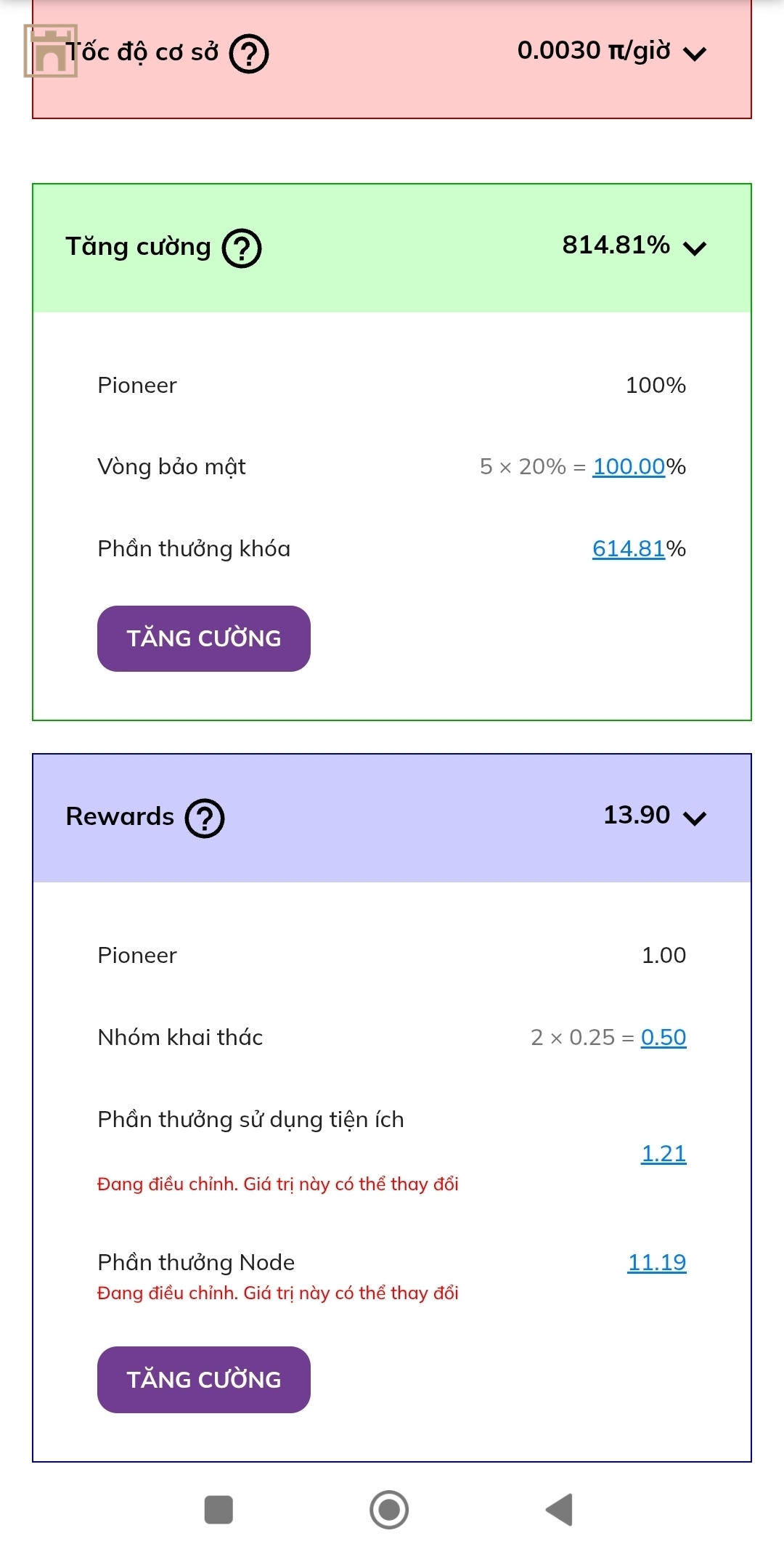
Task: Open the 11.19 Node reward link
Action: 657,1262
